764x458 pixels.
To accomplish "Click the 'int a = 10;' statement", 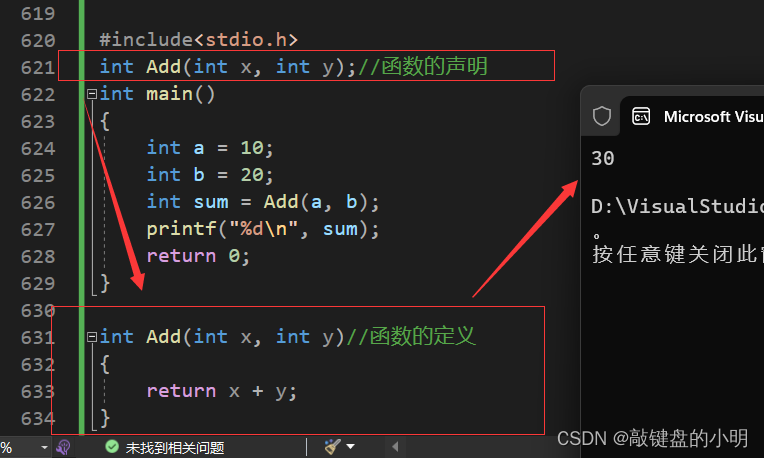I will [210, 148].
